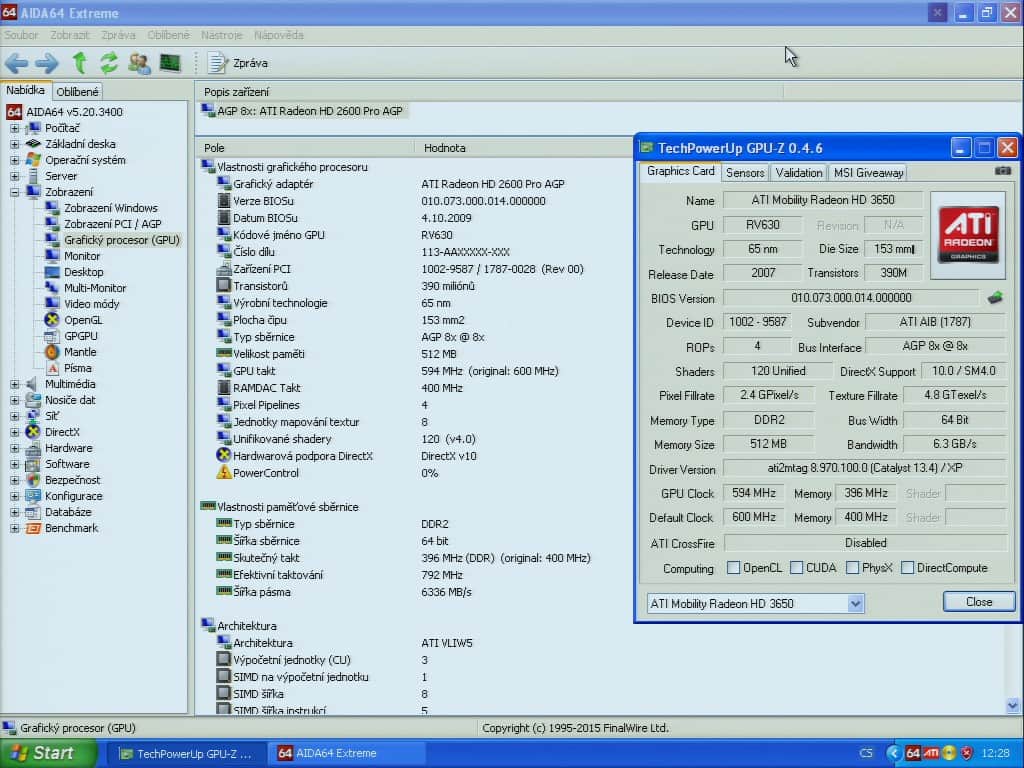Click the Driver Version field in GPU-Z
The height and width of the screenshot is (768, 1024).
coord(864,468)
